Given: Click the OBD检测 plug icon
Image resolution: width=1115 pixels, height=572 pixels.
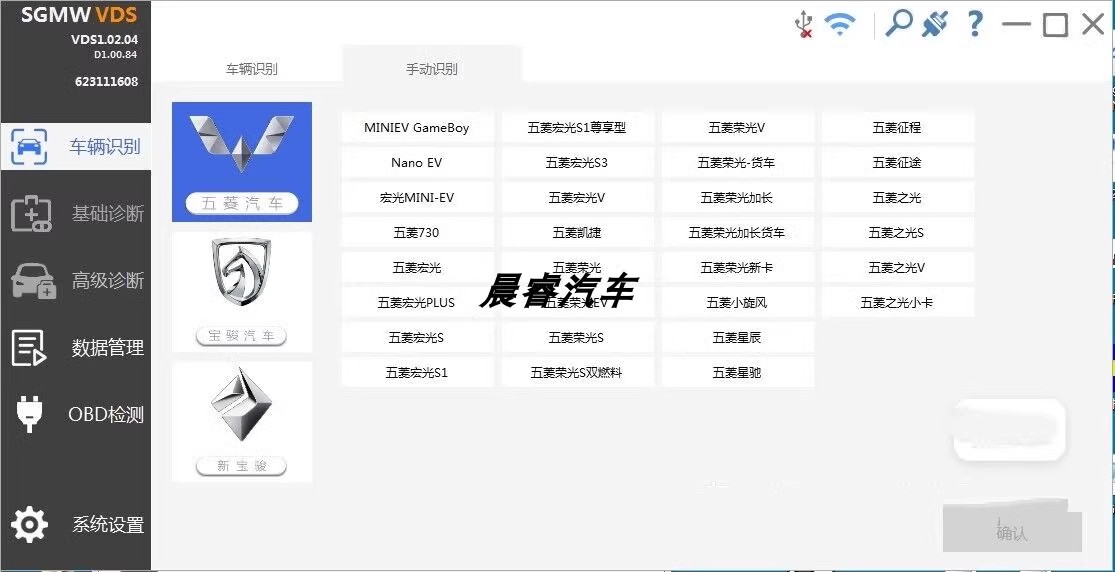Looking at the screenshot, I should [29, 414].
